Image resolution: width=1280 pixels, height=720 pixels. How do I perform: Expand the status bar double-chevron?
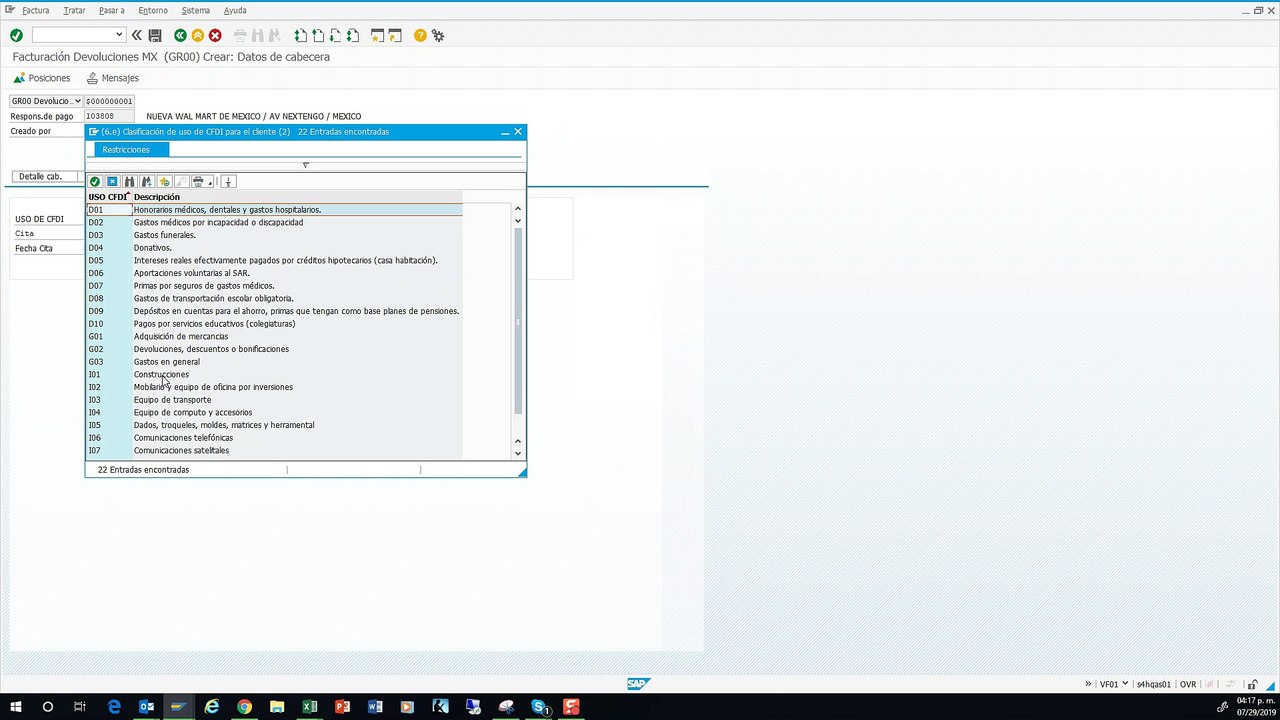tap(1088, 684)
